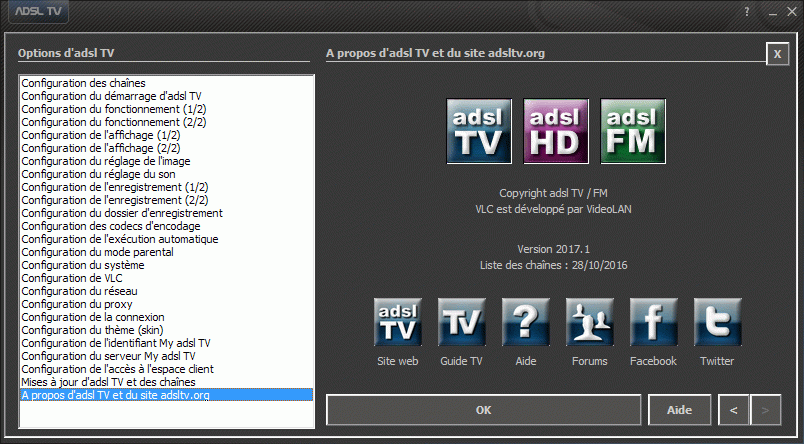Click the ADSL TV title bar logo
This screenshot has height=444, width=804.
[38, 11]
